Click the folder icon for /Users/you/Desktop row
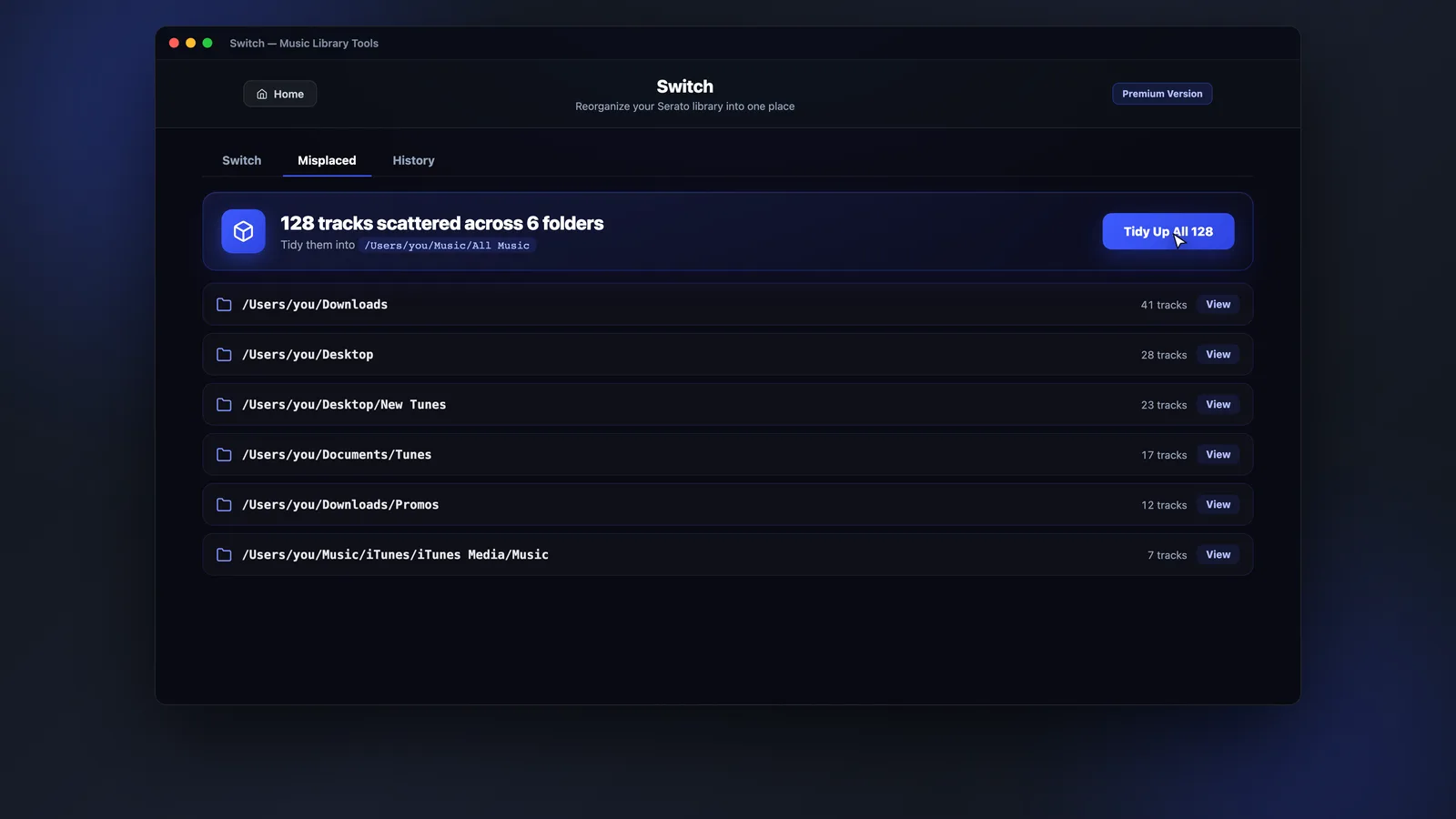Image resolution: width=1456 pixels, height=819 pixels. (x=224, y=355)
